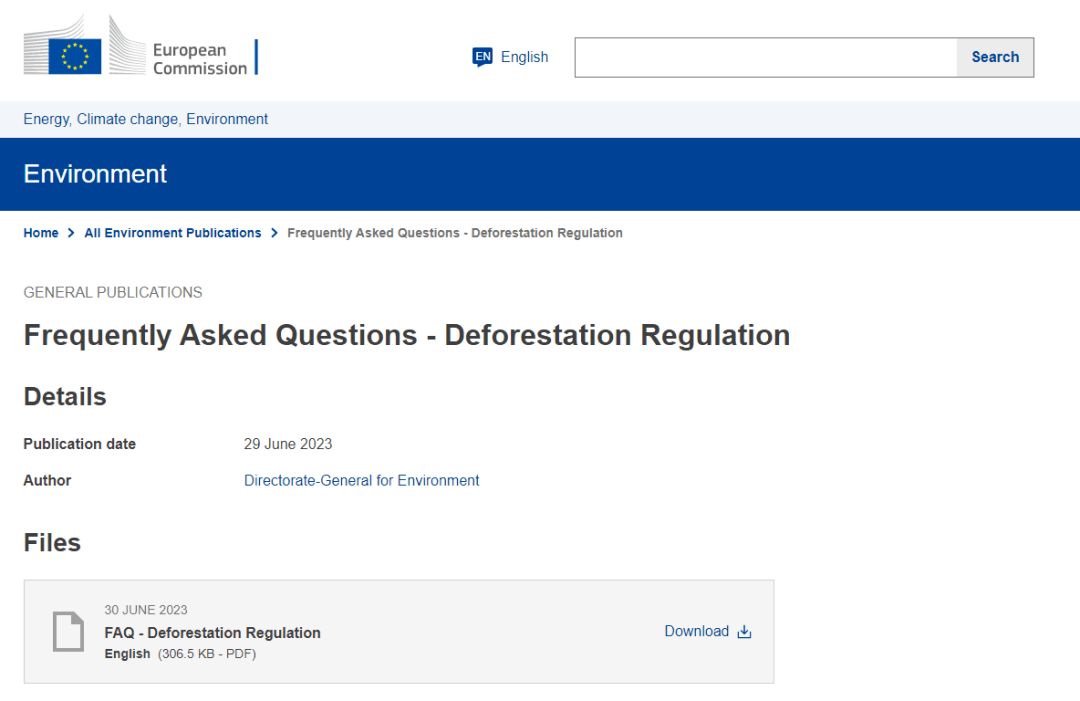This screenshot has width=1080, height=701.
Task: Click the document file icon
Action: 68,631
